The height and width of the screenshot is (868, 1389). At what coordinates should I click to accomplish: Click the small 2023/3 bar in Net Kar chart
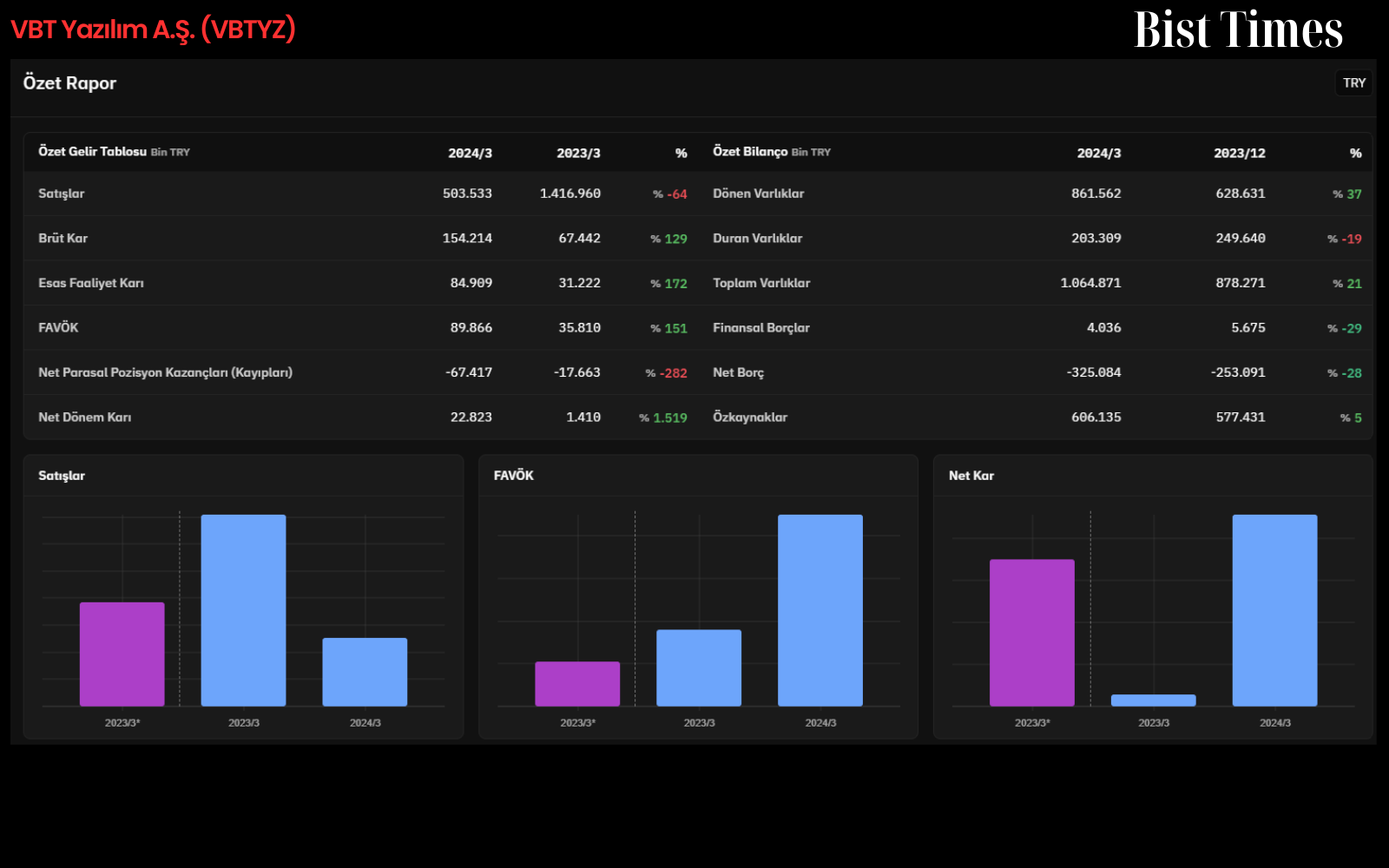1154,700
